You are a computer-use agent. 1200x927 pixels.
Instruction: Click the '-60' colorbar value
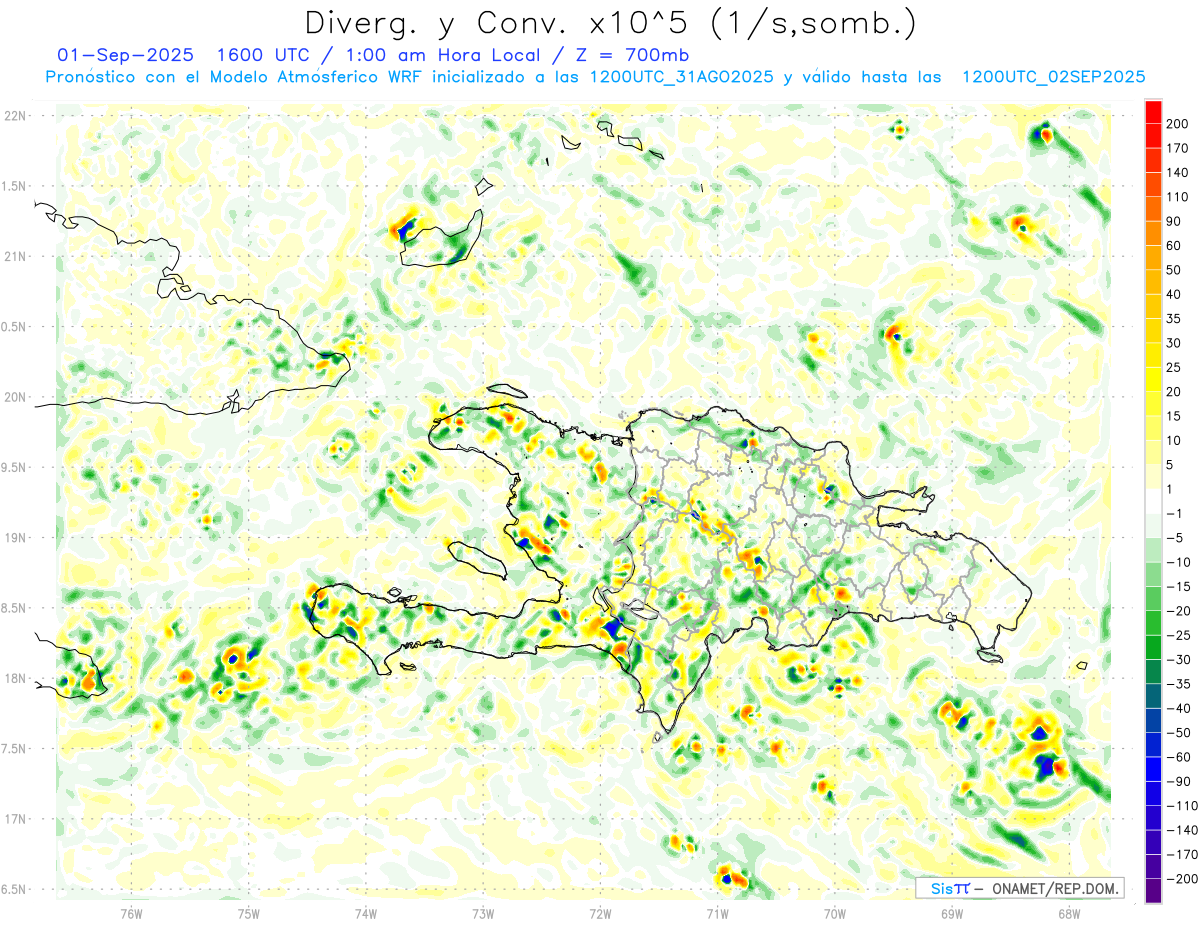coord(1180,757)
